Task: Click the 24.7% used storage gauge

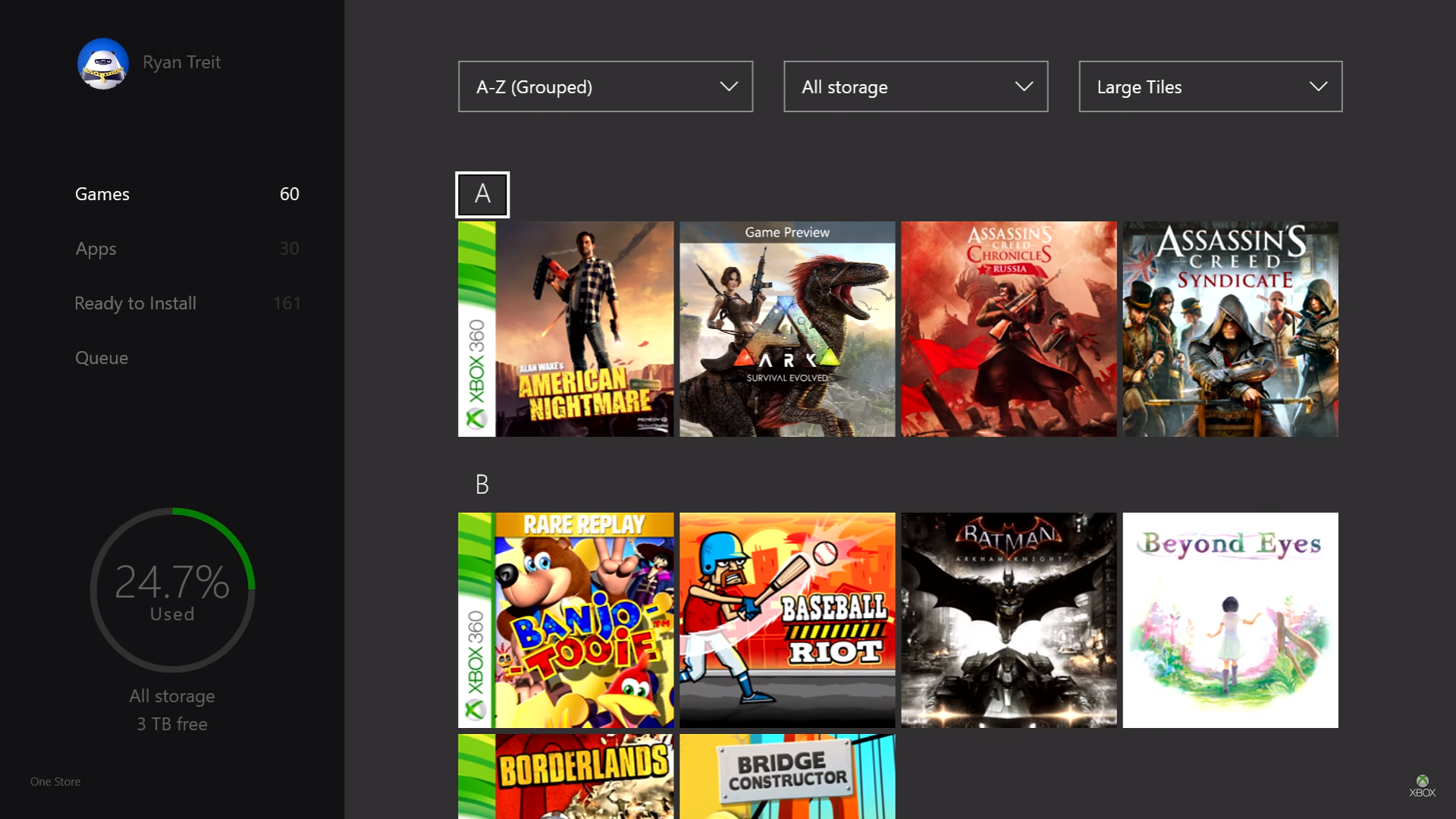Action: tap(172, 590)
